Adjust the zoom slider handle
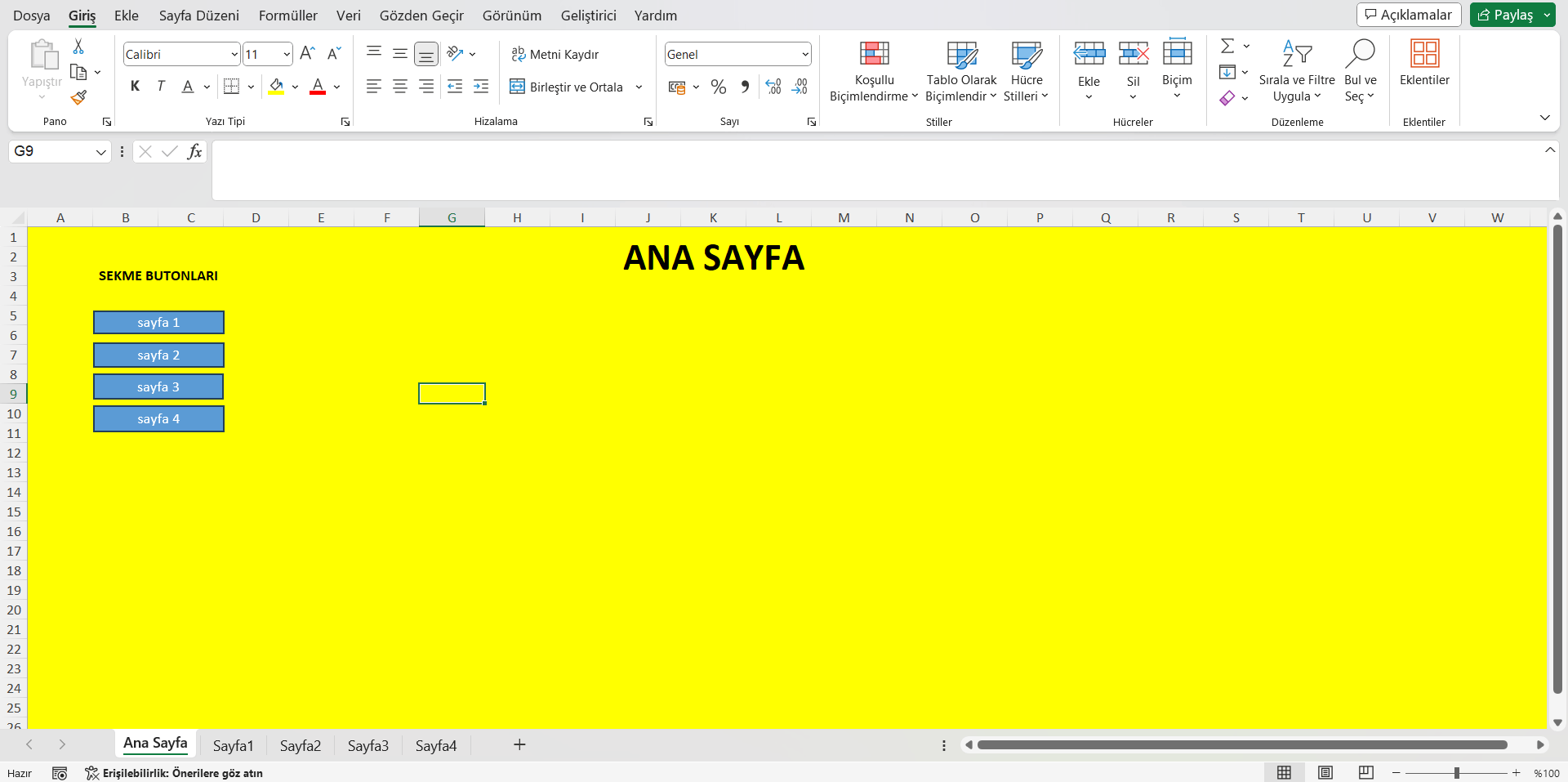Viewport: 1568px width, 782px height. (1456, 772)
